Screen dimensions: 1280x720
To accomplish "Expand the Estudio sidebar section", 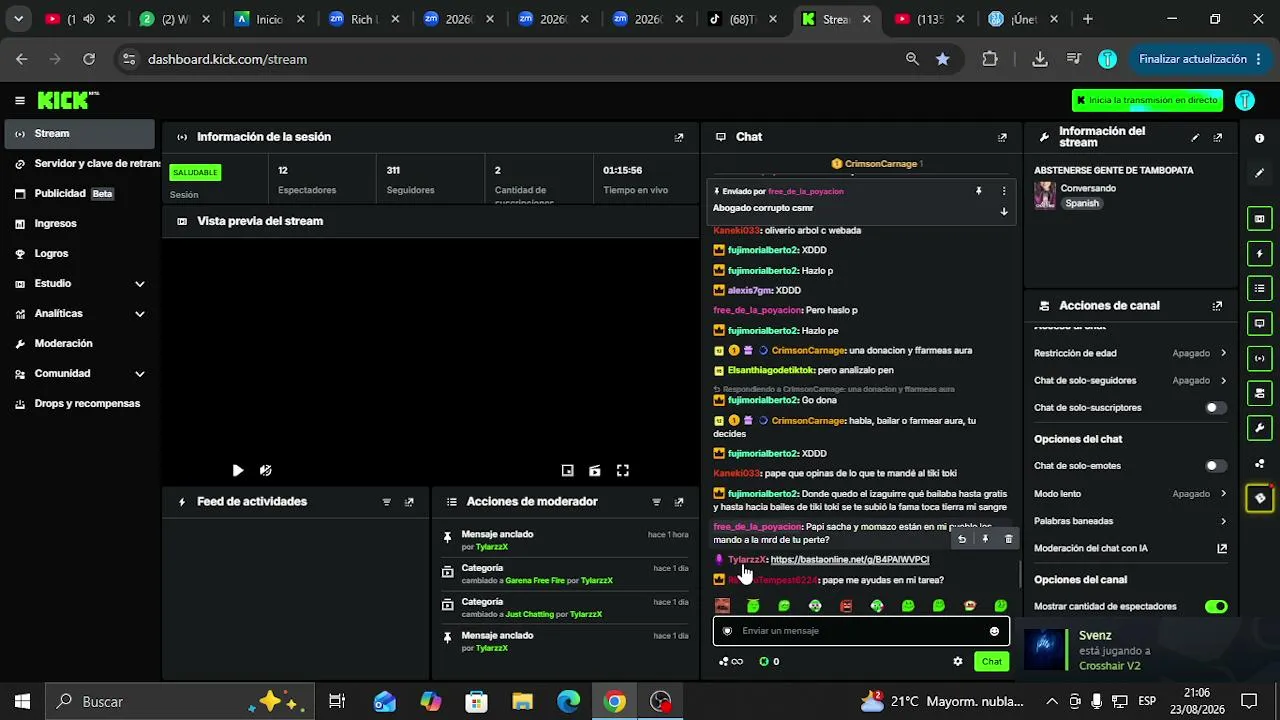I will pyautogui.click(x=139, y=284).
